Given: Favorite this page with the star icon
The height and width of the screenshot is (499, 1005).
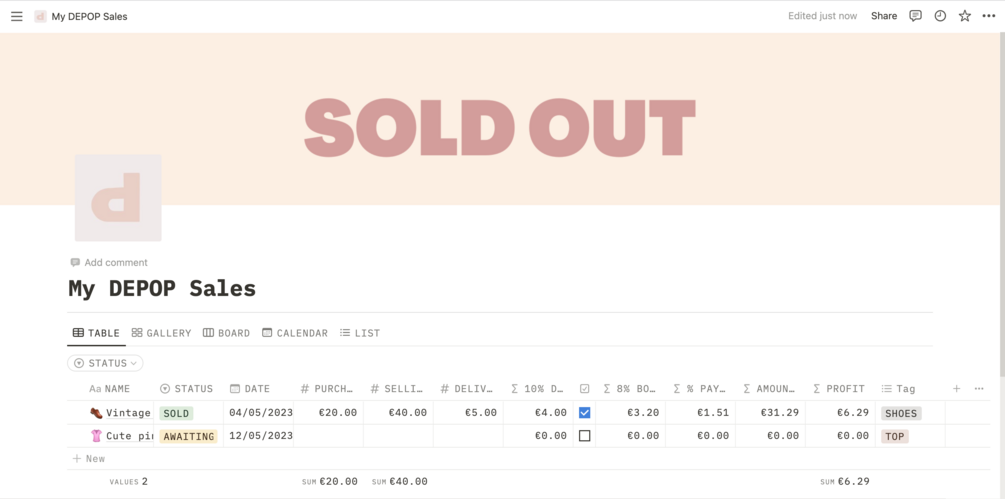Looking at the screenshot, I should pyautogui.click(x=964, y=16).
